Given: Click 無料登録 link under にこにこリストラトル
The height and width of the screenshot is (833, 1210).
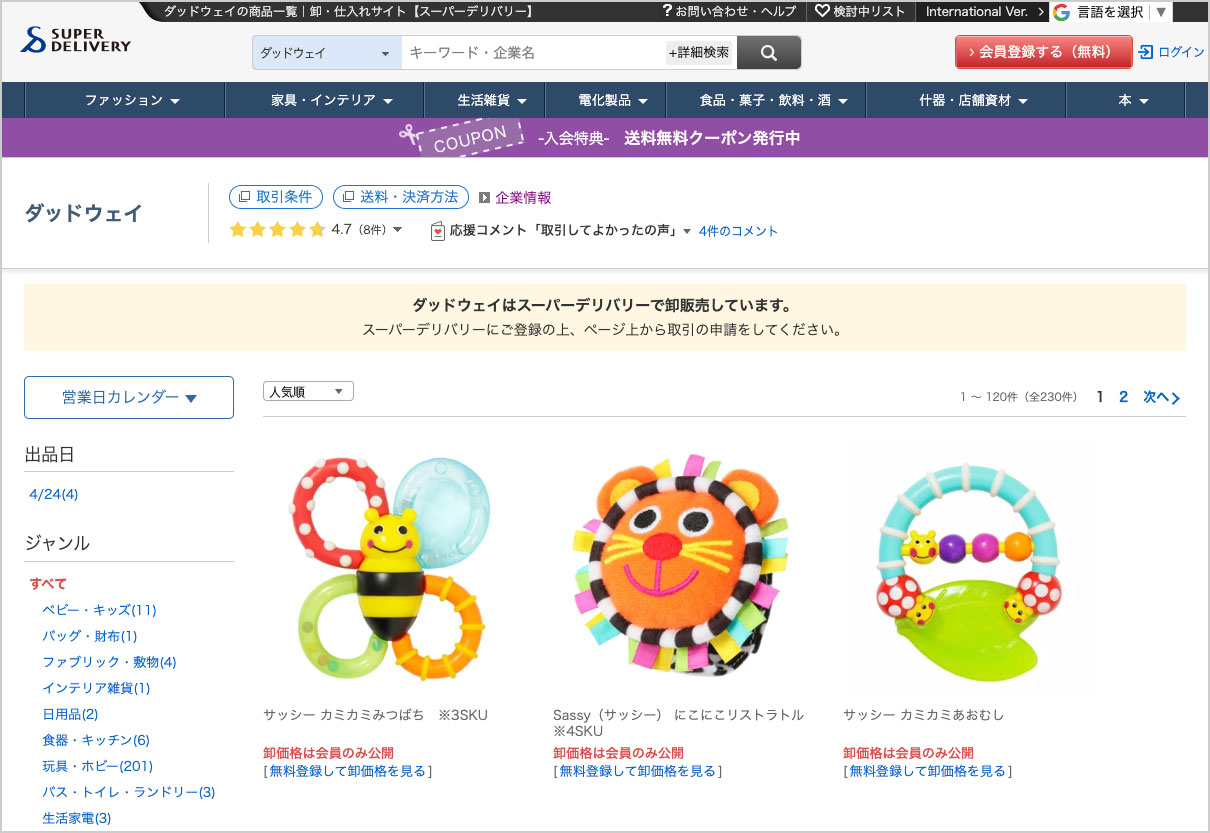Looking at the screenshot, I should (x=638, y=771).
